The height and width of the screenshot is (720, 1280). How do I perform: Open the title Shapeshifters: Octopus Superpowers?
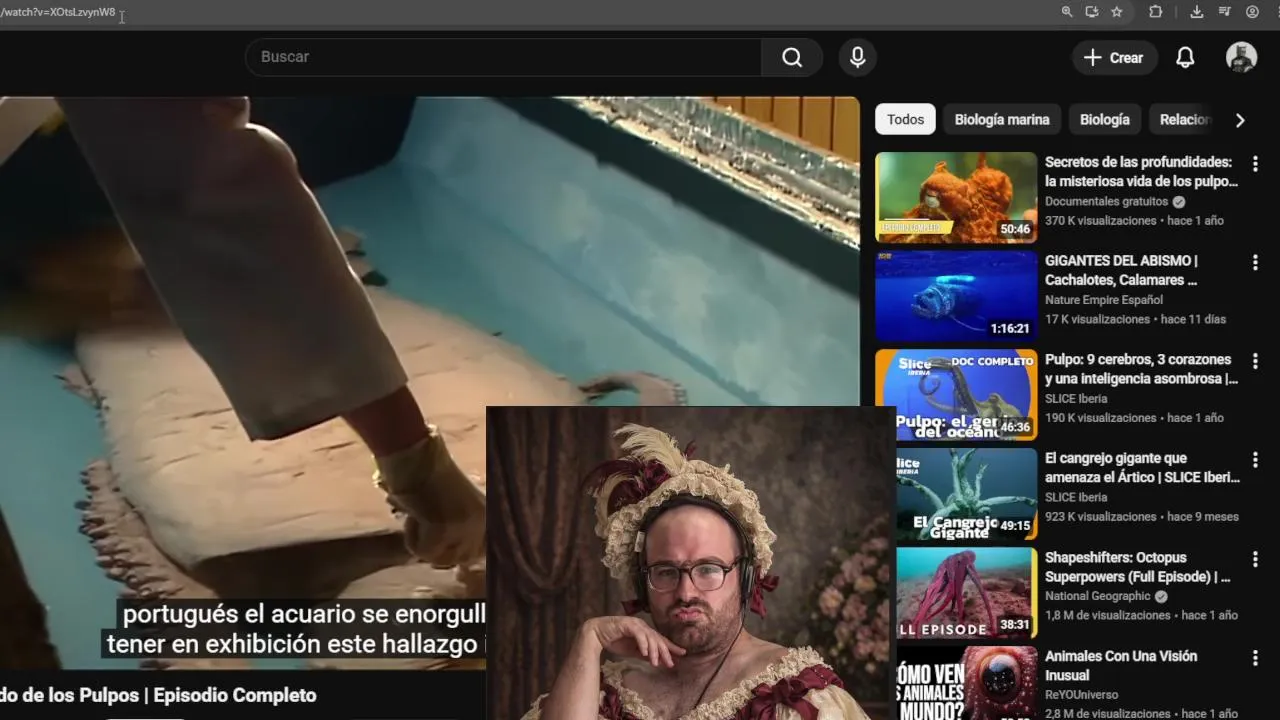pyautogui.click(x=1138, y=567)
